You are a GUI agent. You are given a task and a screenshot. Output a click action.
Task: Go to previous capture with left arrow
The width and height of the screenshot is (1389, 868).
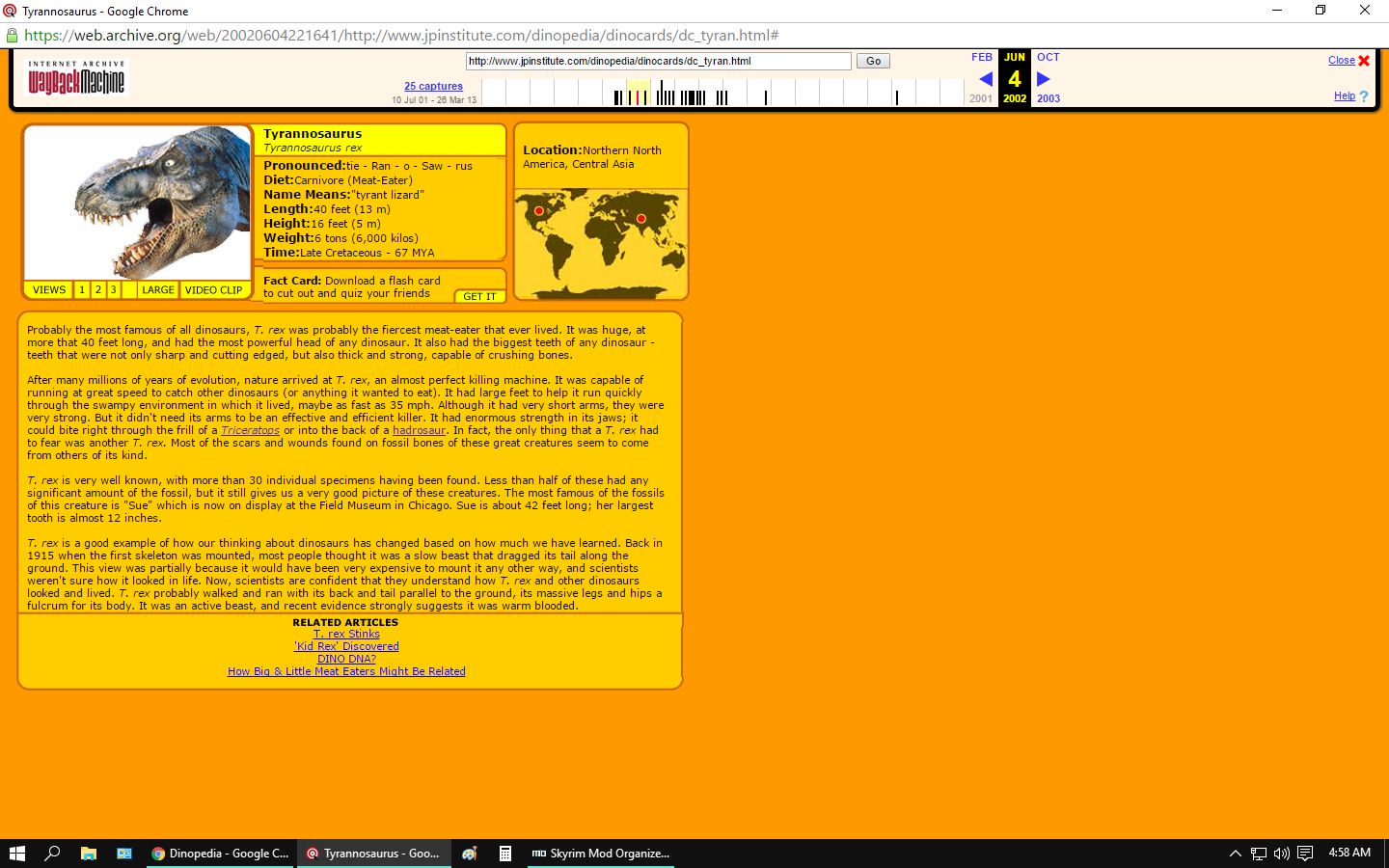985,79
